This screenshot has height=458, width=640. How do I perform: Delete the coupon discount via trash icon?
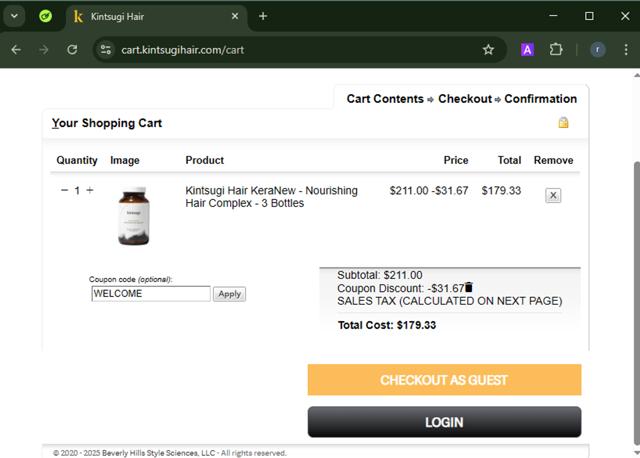tap(469, 287)
